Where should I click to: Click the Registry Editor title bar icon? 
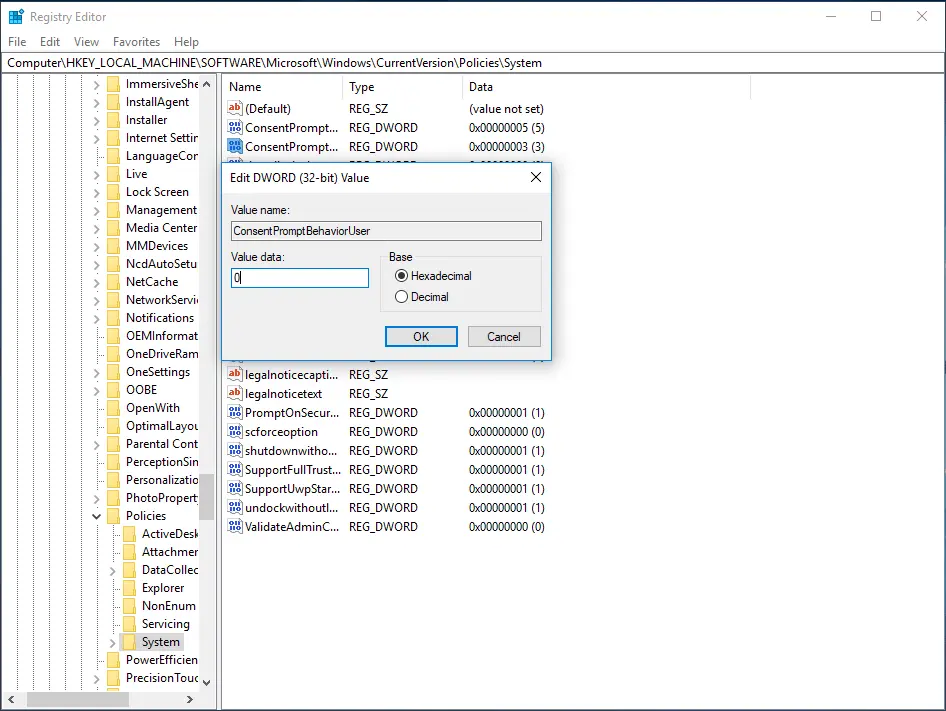pos(14,16)
